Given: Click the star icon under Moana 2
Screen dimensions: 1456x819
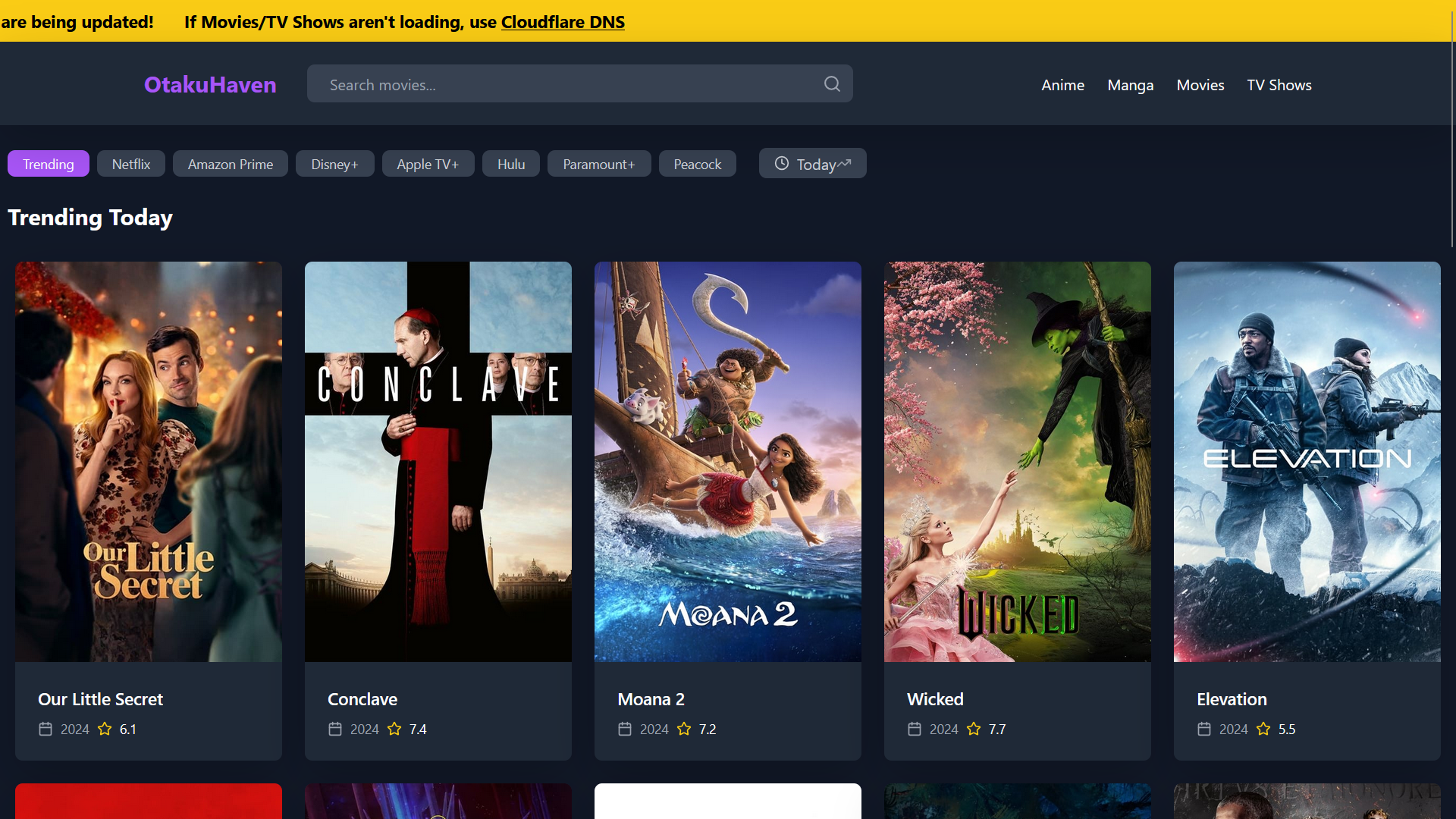Looking at the screenshot, I should (x=684, y=729).
